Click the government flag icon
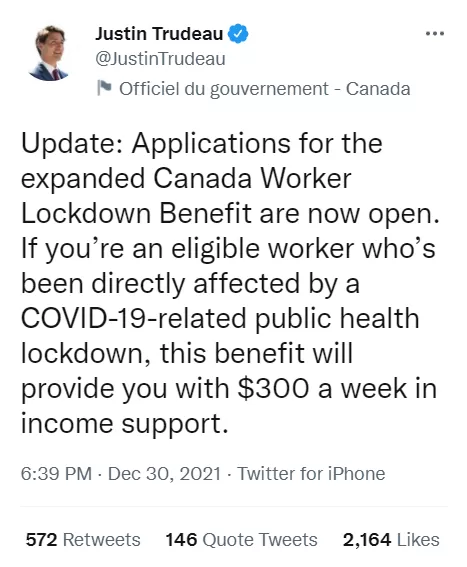The height and width of the screenshot is (567, 467). [x=104, y=88]
